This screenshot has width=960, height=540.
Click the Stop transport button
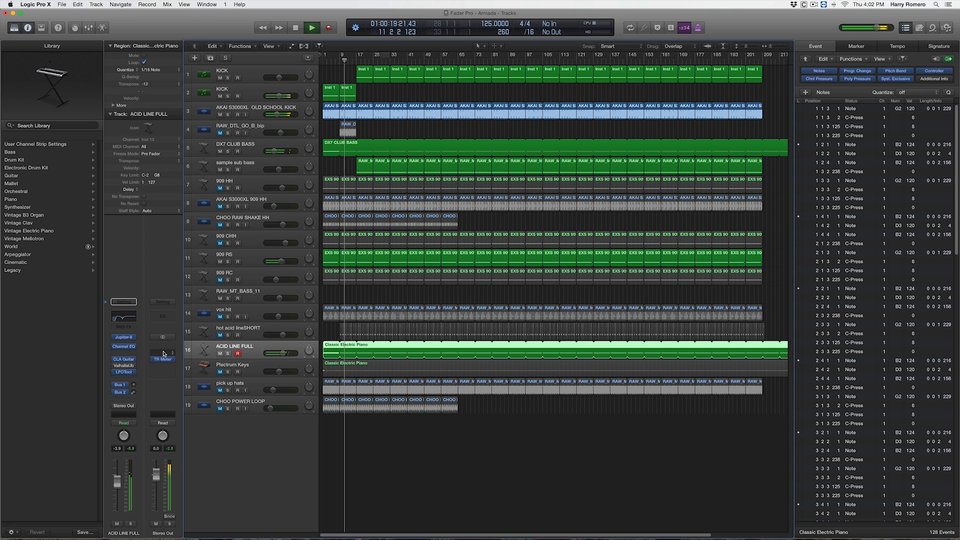(296, 28)
